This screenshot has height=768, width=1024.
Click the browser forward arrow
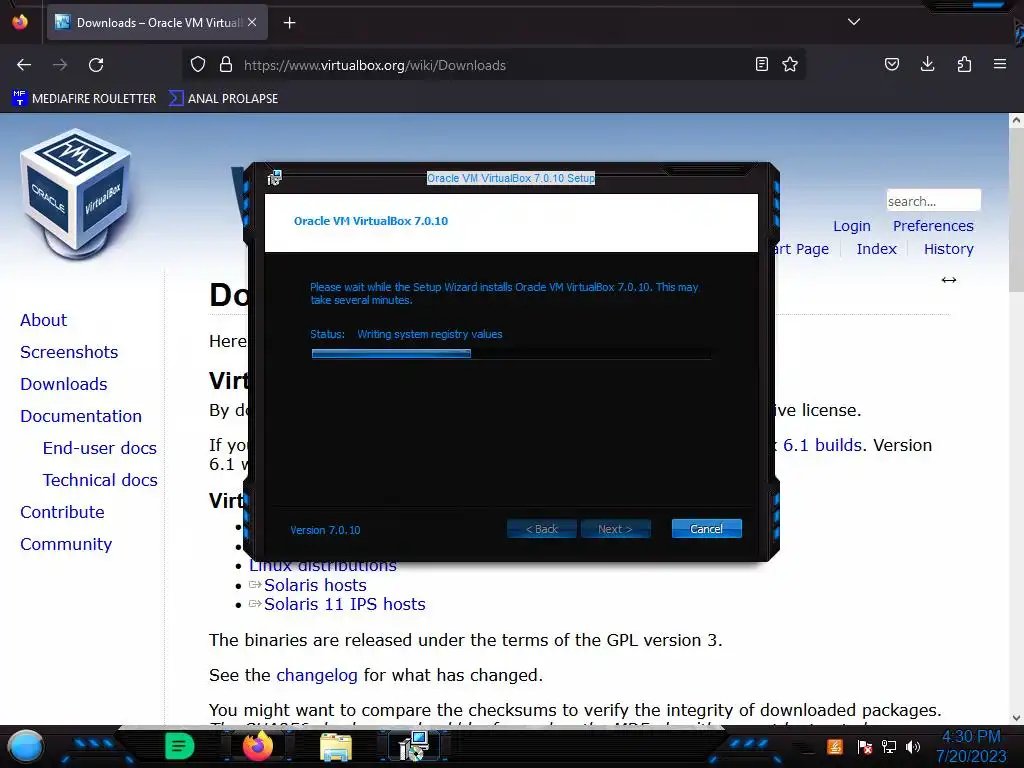[x=60, y=65]
